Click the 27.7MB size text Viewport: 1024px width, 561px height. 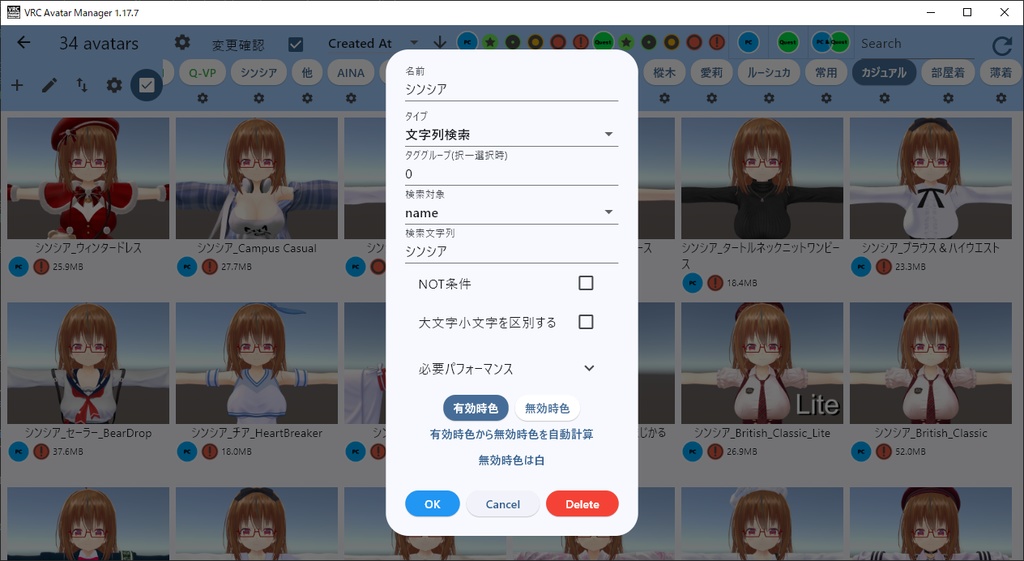(x=236, y=266)
